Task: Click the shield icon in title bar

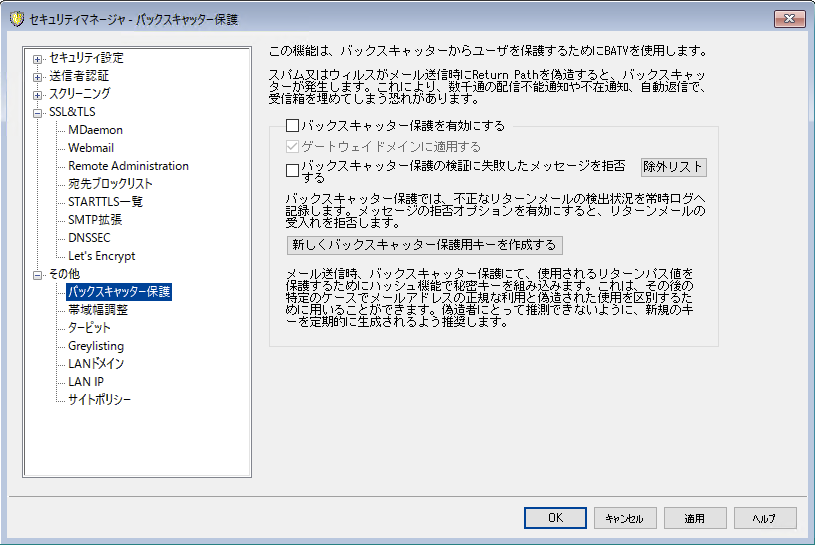Action: [x=17, y=19]
